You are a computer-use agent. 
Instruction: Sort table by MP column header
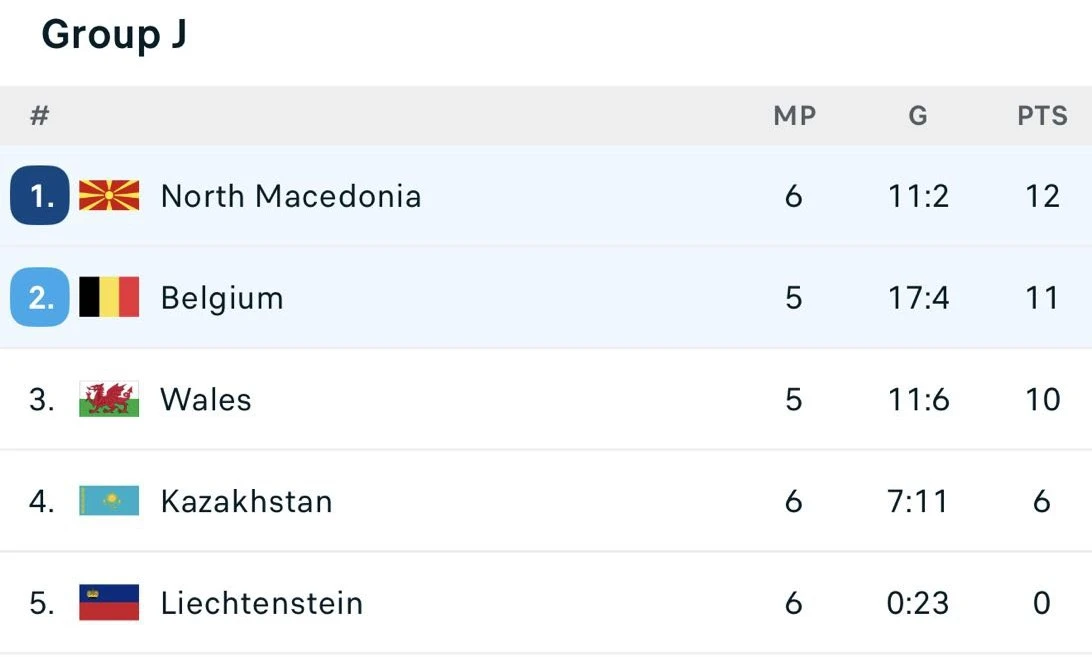tap(795, 116)
